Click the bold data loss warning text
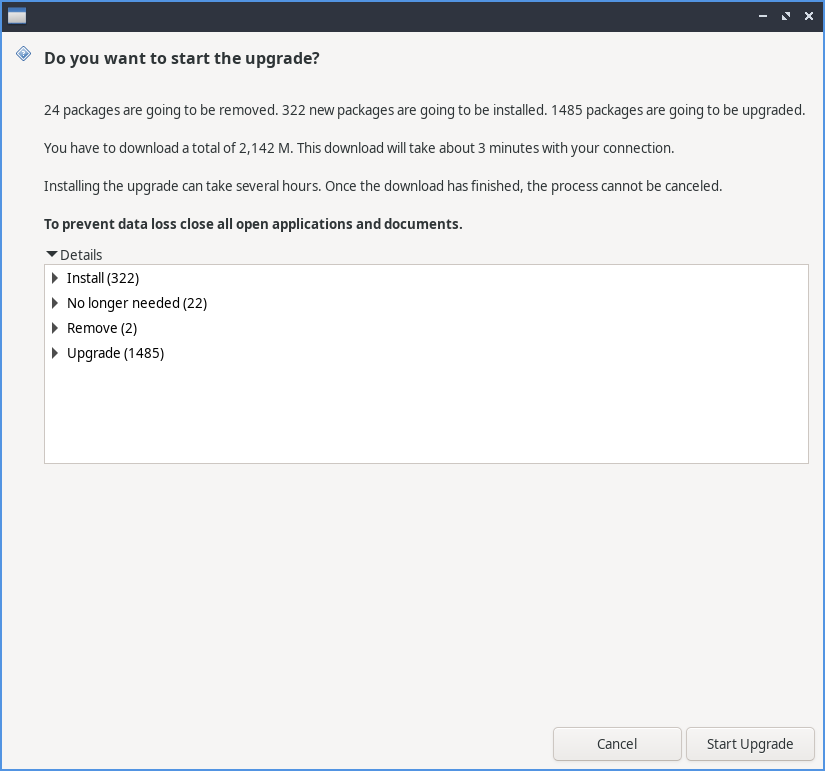 click(253, 224)
